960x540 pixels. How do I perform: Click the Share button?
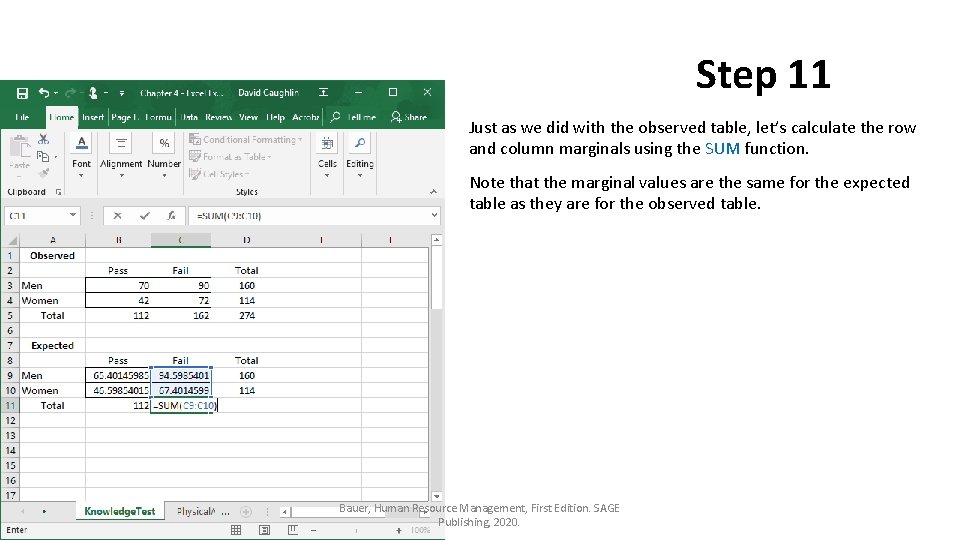[x=409, y=117]
